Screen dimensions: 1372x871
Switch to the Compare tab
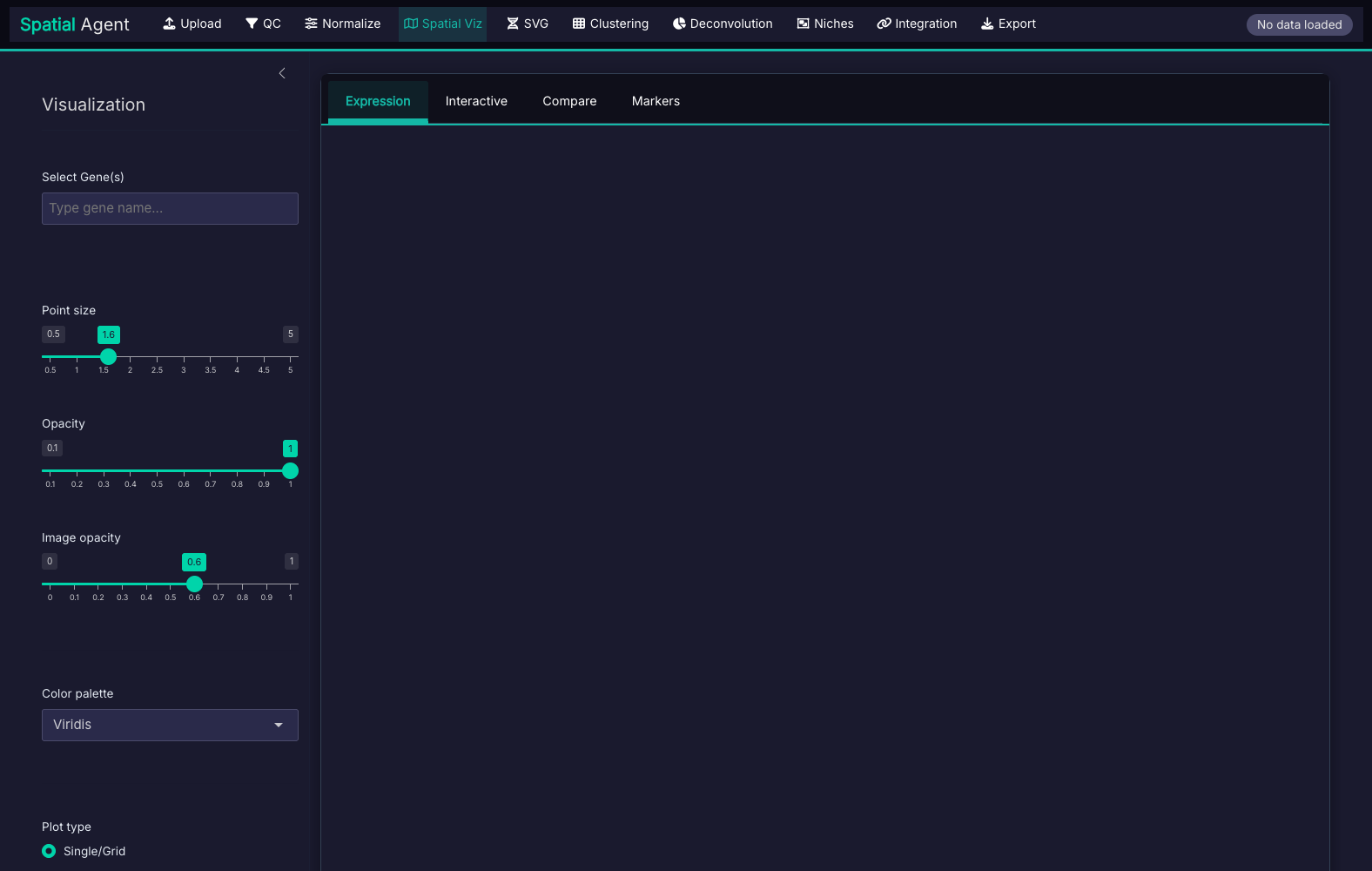[x=569, y=101]
